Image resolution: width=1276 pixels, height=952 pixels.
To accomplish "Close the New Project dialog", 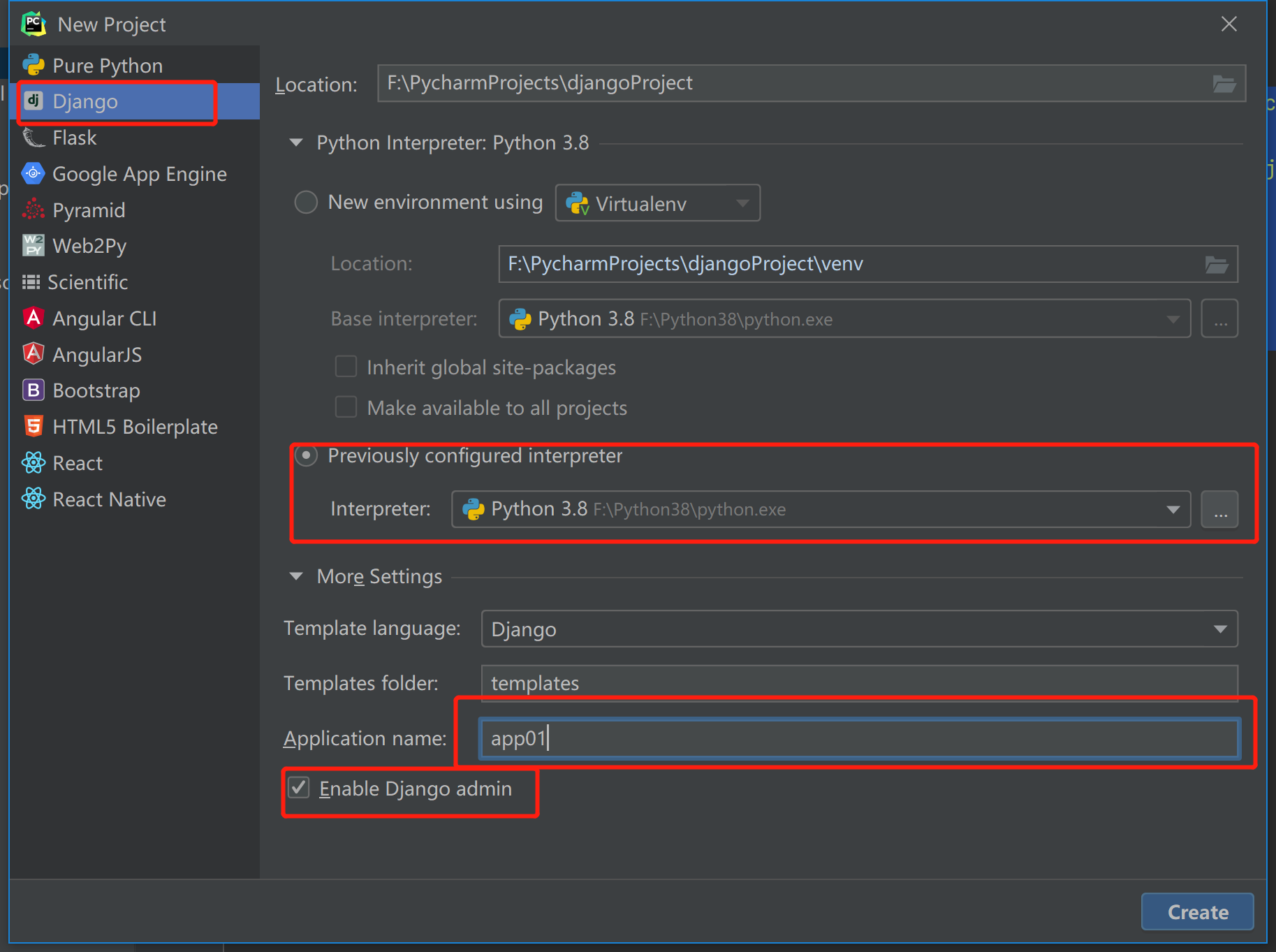I will tap(1229, 24).
